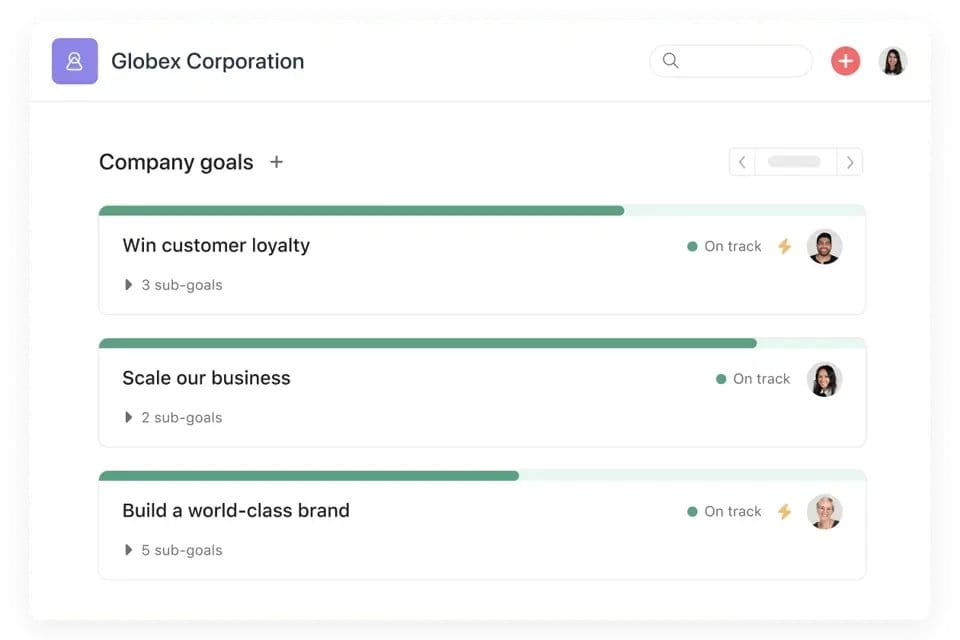Click lightning bolt icon on Win customer loyalty

[x=785, y=246]
